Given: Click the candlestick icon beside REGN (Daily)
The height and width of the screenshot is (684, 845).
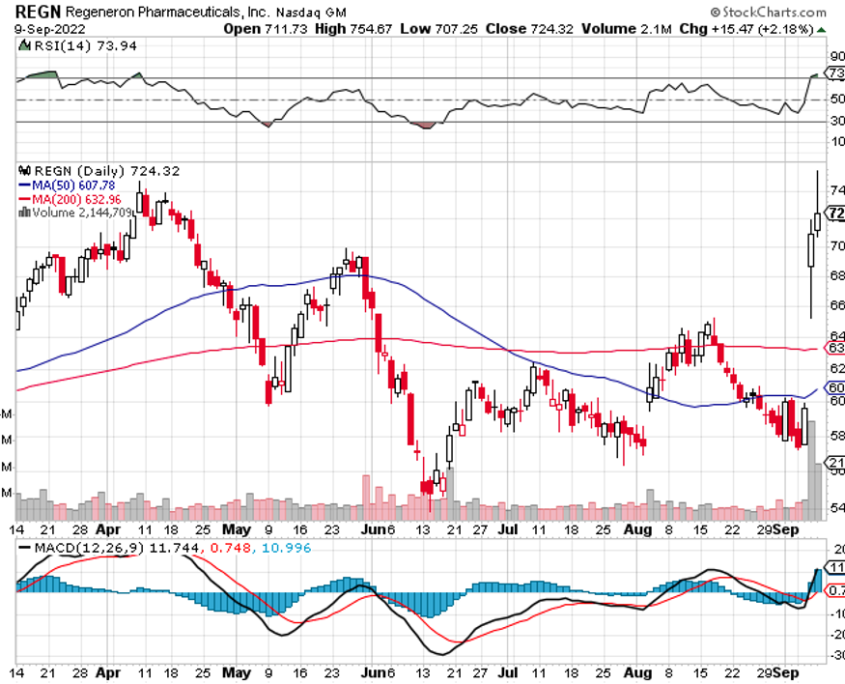Looking at the screenshot, I should pos(24,171).
